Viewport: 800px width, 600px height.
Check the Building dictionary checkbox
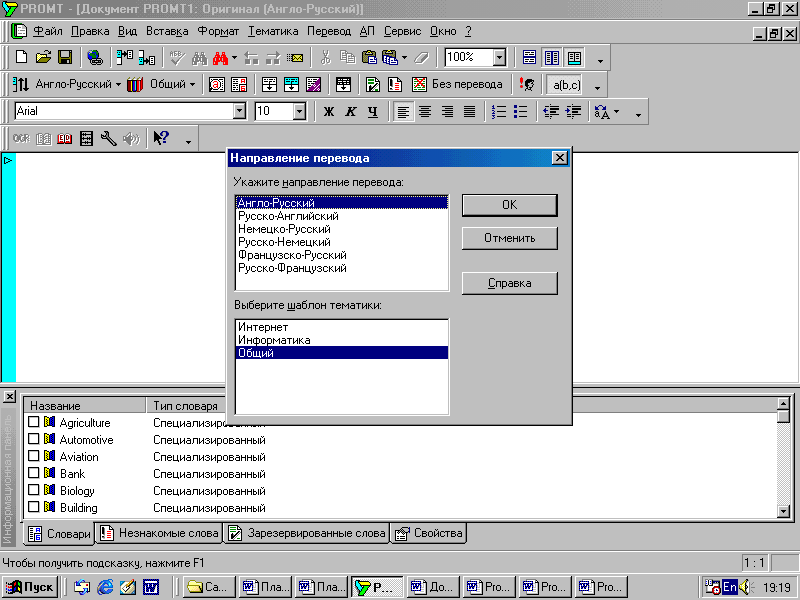click(x=34, y=507)
